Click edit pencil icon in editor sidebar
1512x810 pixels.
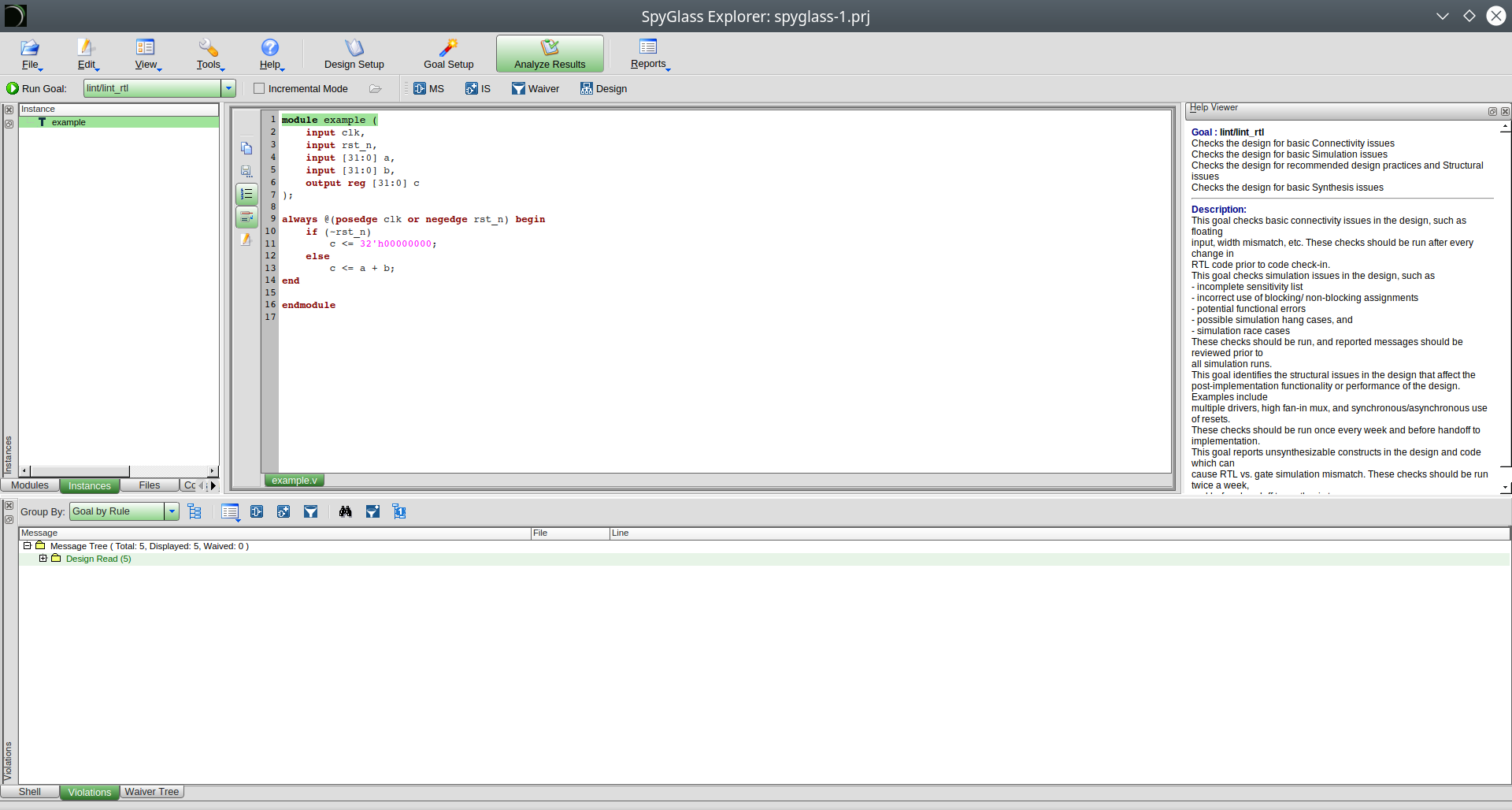(x=246, y=240)
